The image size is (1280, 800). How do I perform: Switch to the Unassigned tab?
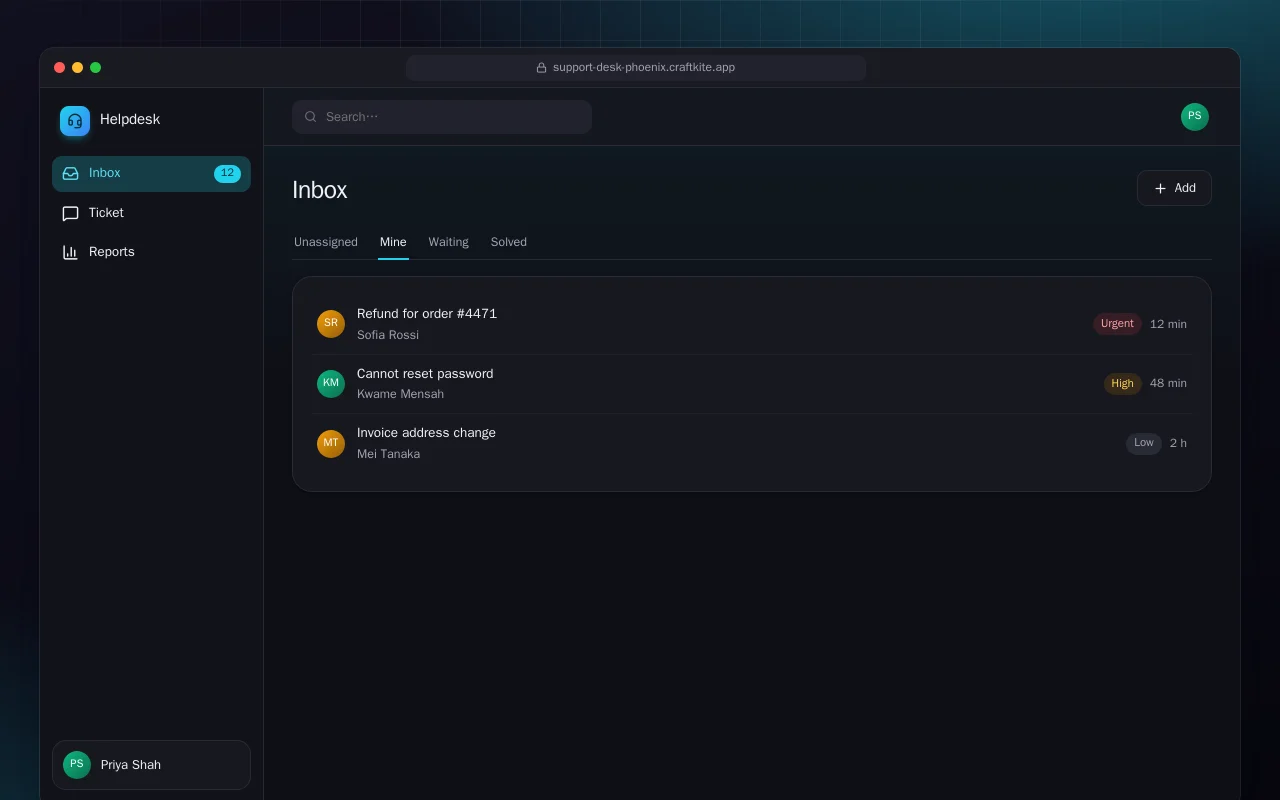(x=326, y=242)
